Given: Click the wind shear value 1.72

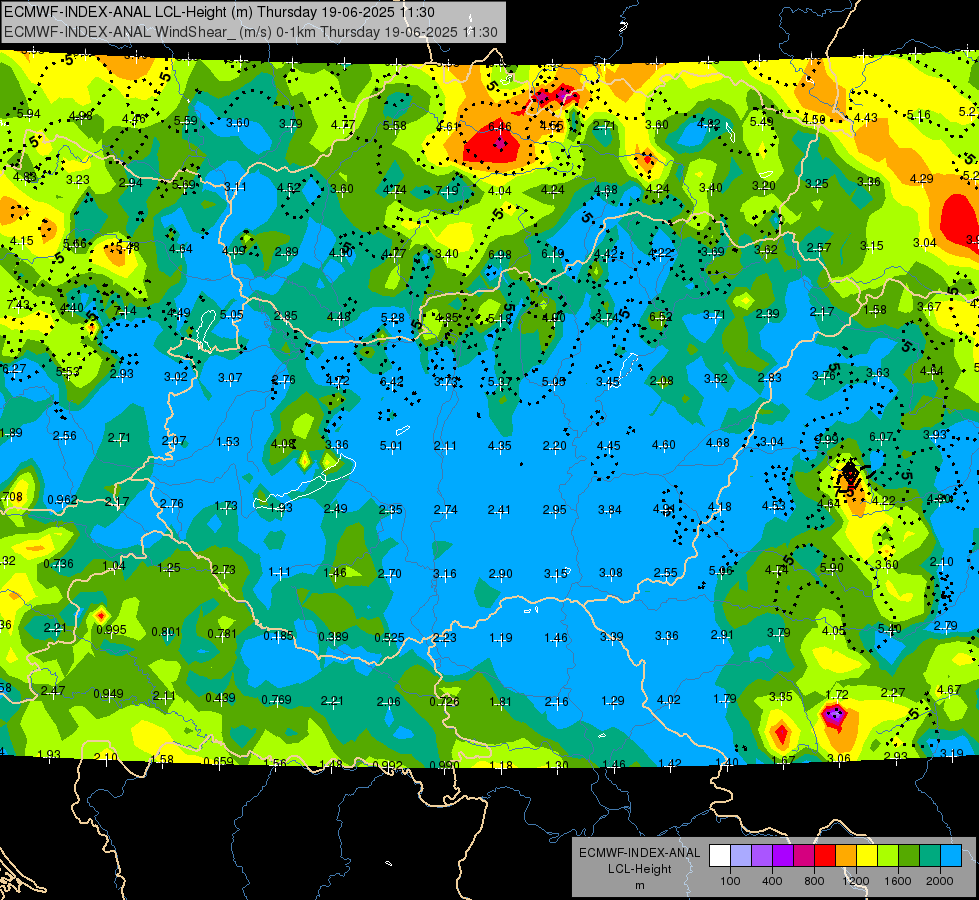Looking at the screenshot, I should point(837,694).
